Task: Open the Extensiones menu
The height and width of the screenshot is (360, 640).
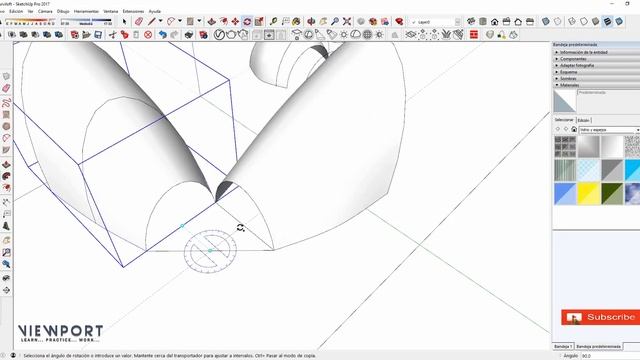Action: point(133,11)
